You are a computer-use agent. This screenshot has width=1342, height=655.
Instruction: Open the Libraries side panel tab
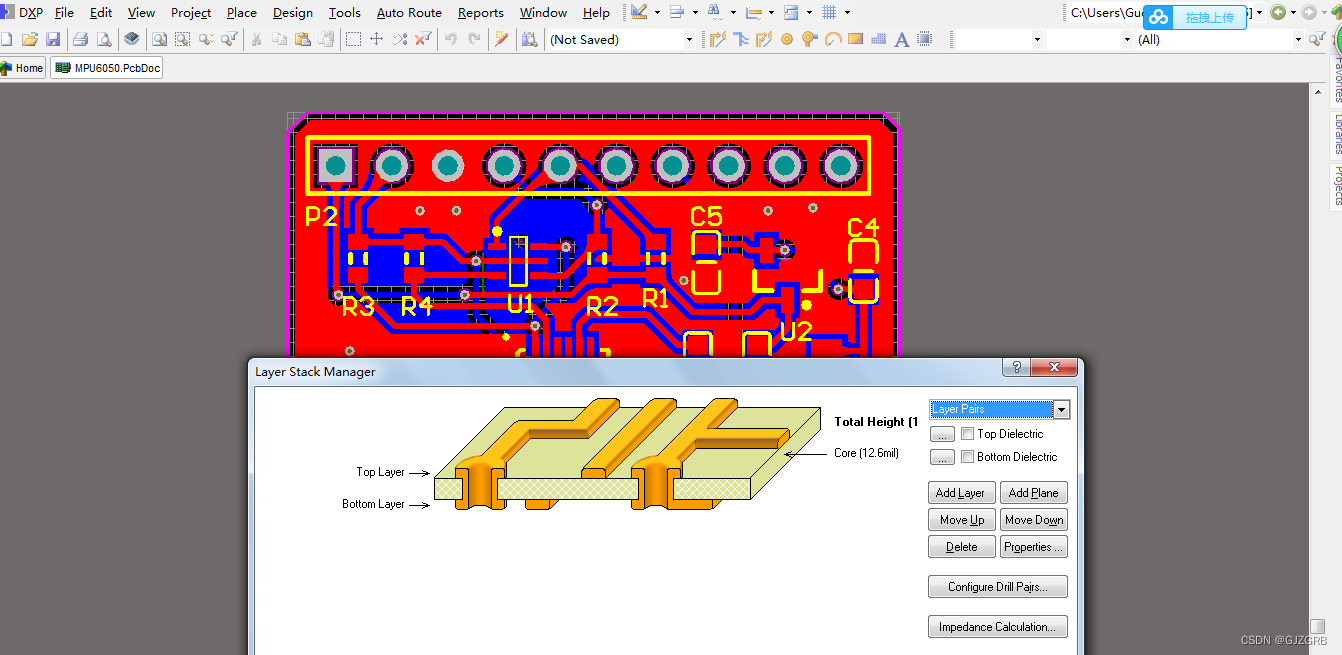tap(1336, 133)
